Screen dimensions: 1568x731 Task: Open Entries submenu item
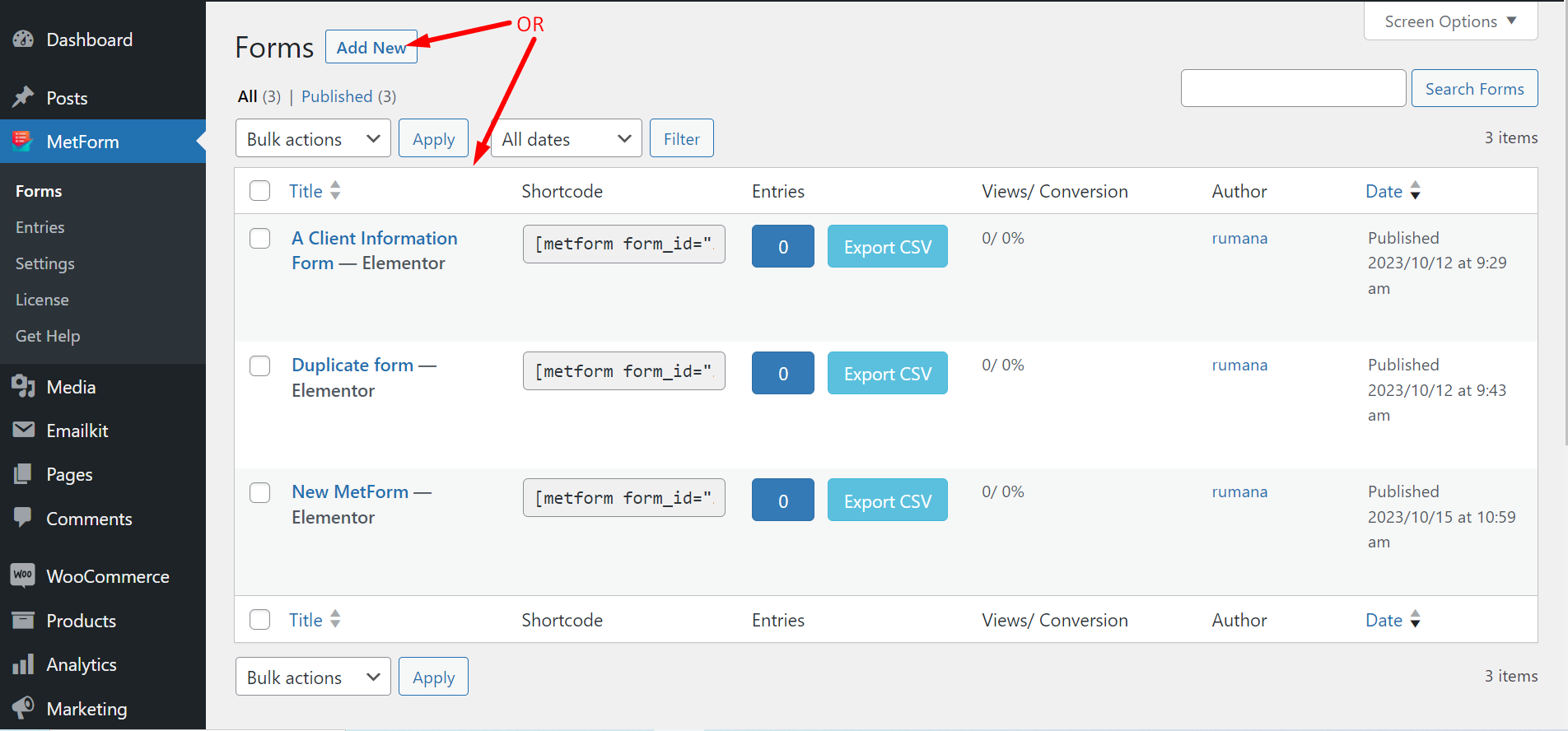tap(40, 227)
